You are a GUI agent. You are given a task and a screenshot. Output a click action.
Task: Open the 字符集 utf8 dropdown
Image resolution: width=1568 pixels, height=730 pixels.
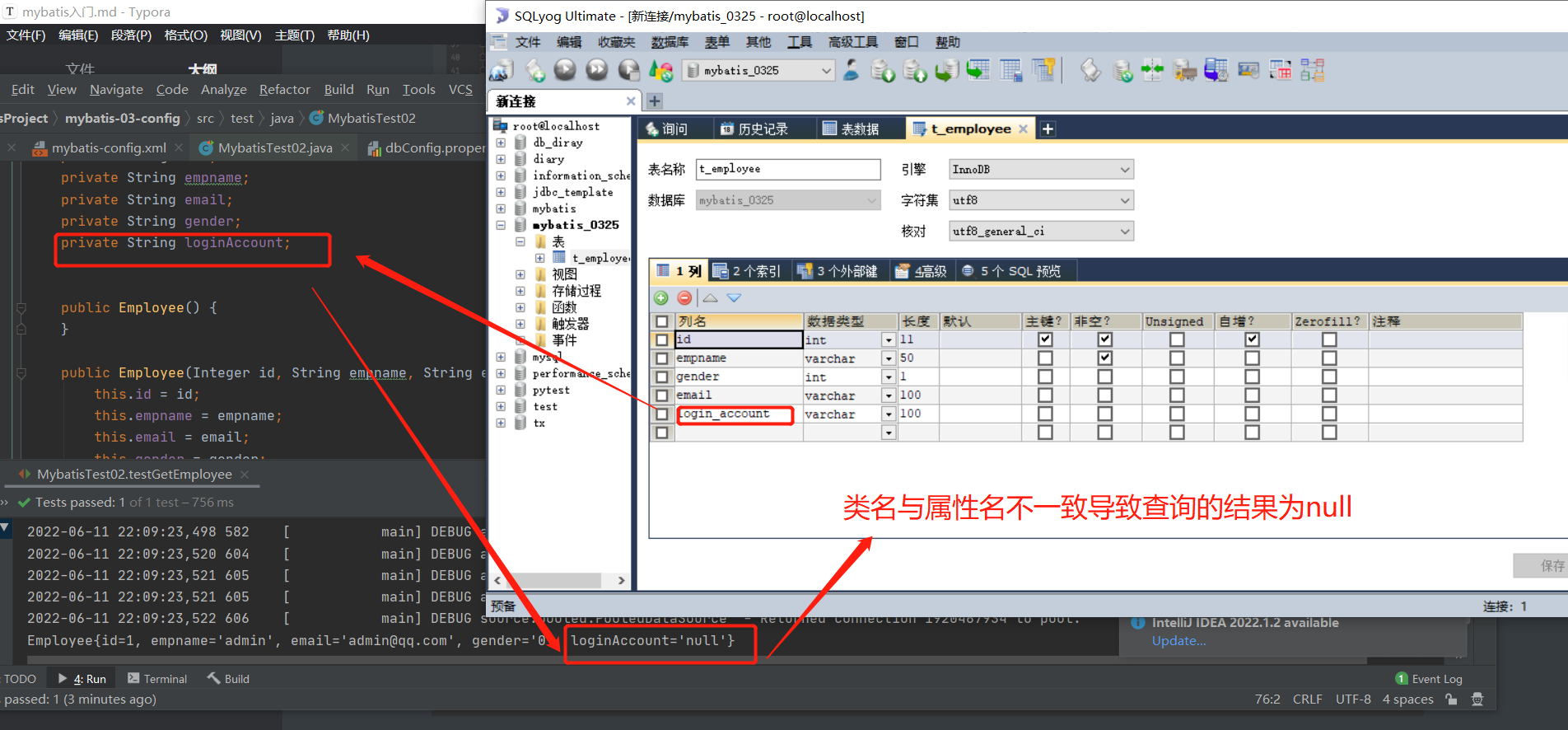point(1041,200)
